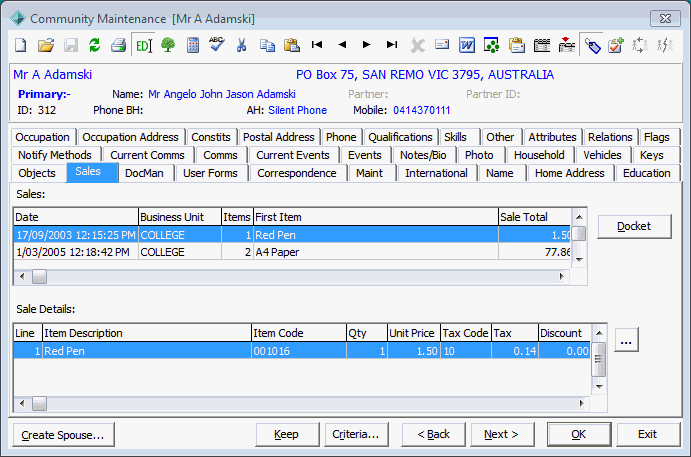Open the Current Events tab
This screenshot has width=691, height=457.
(293, 155)
